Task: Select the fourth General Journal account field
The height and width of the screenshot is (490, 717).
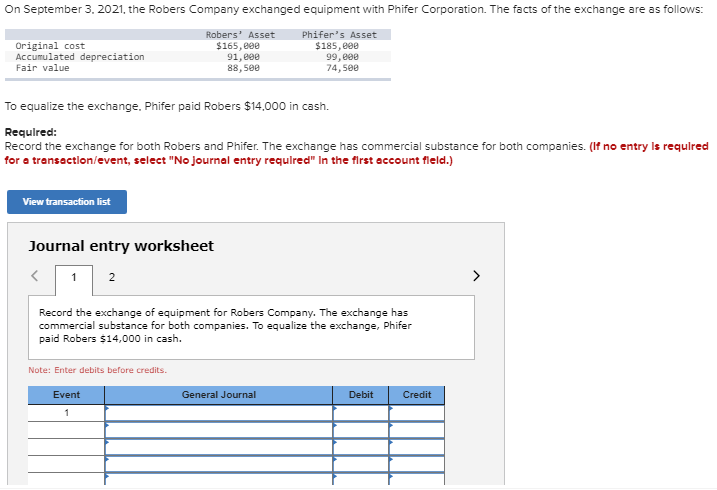Action: click(219, 463)
